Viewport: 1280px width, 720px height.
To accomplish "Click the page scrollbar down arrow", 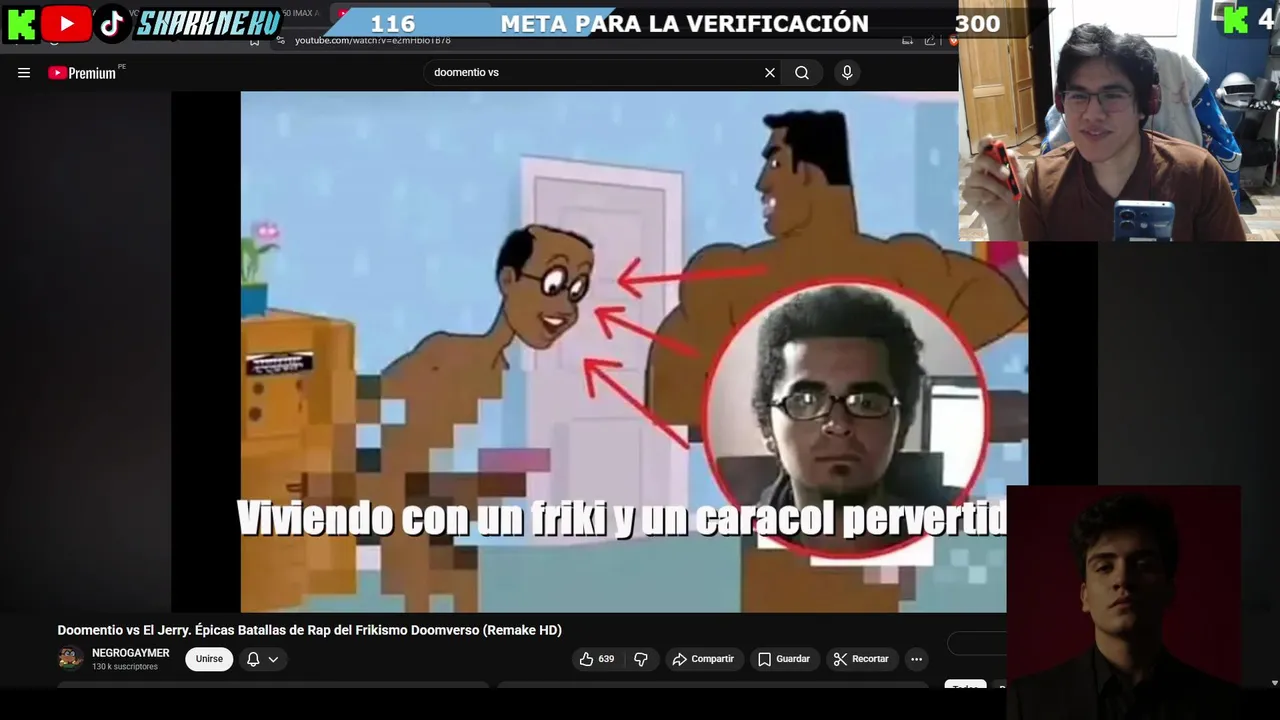I will tap(1274, 683).
